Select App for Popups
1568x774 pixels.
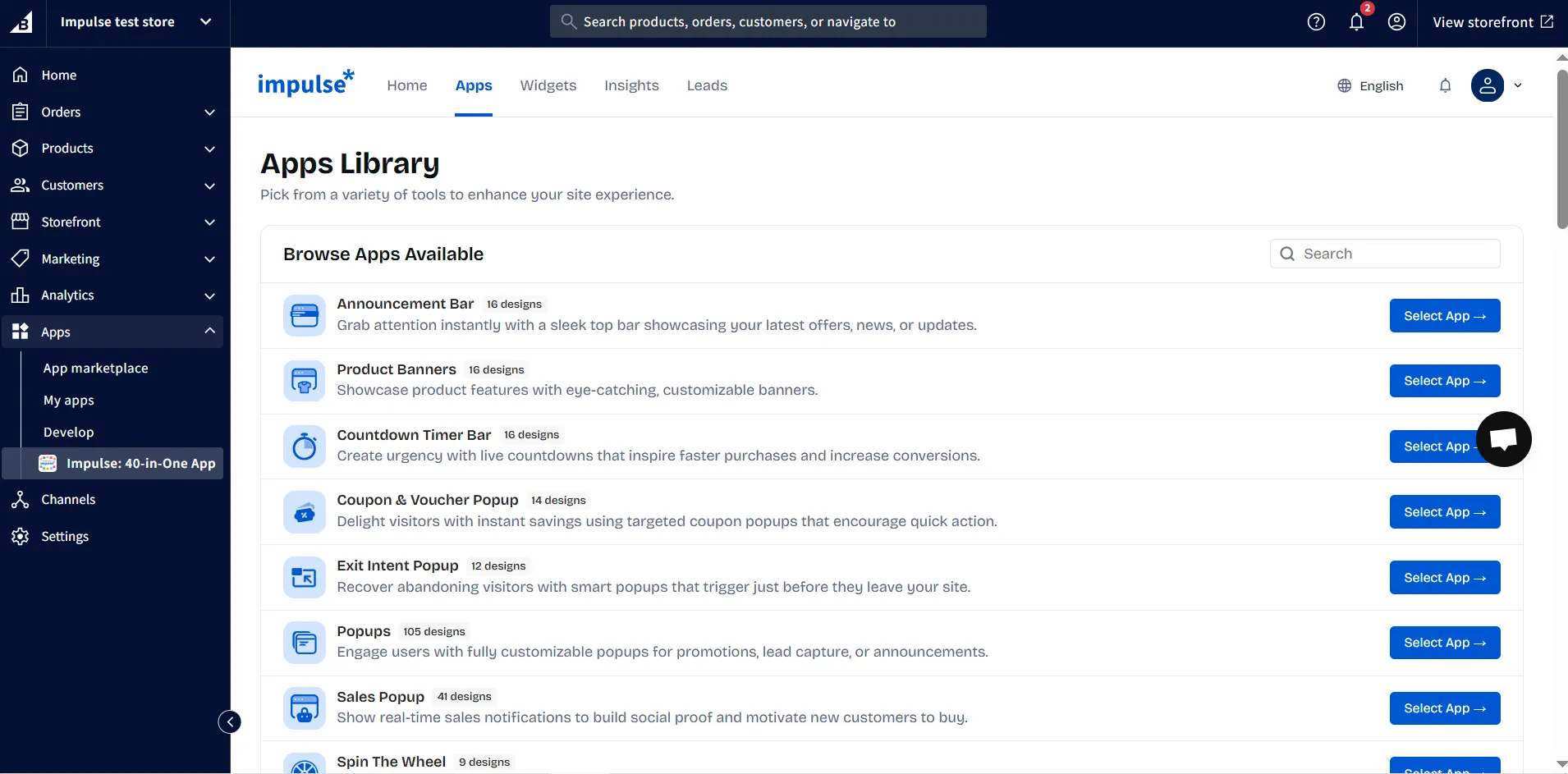[x=1445, y=643]
